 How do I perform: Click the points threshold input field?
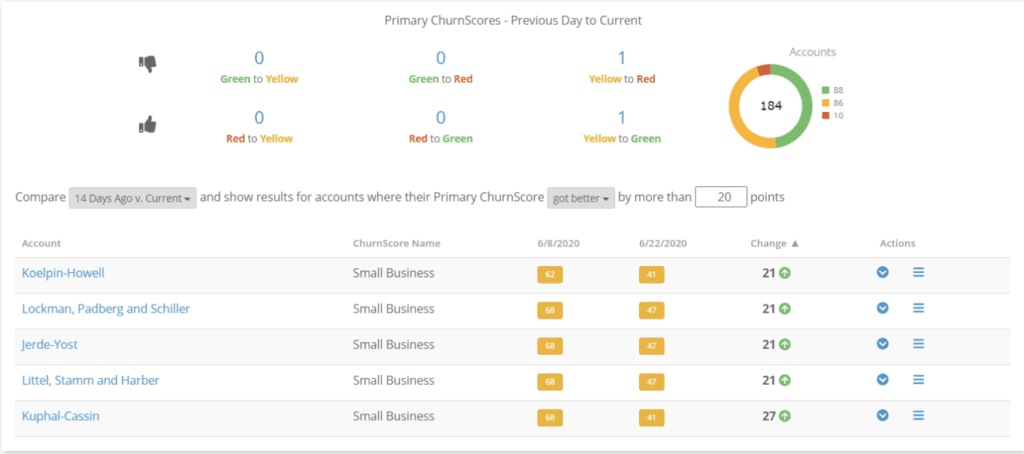(x=721, y=197)
